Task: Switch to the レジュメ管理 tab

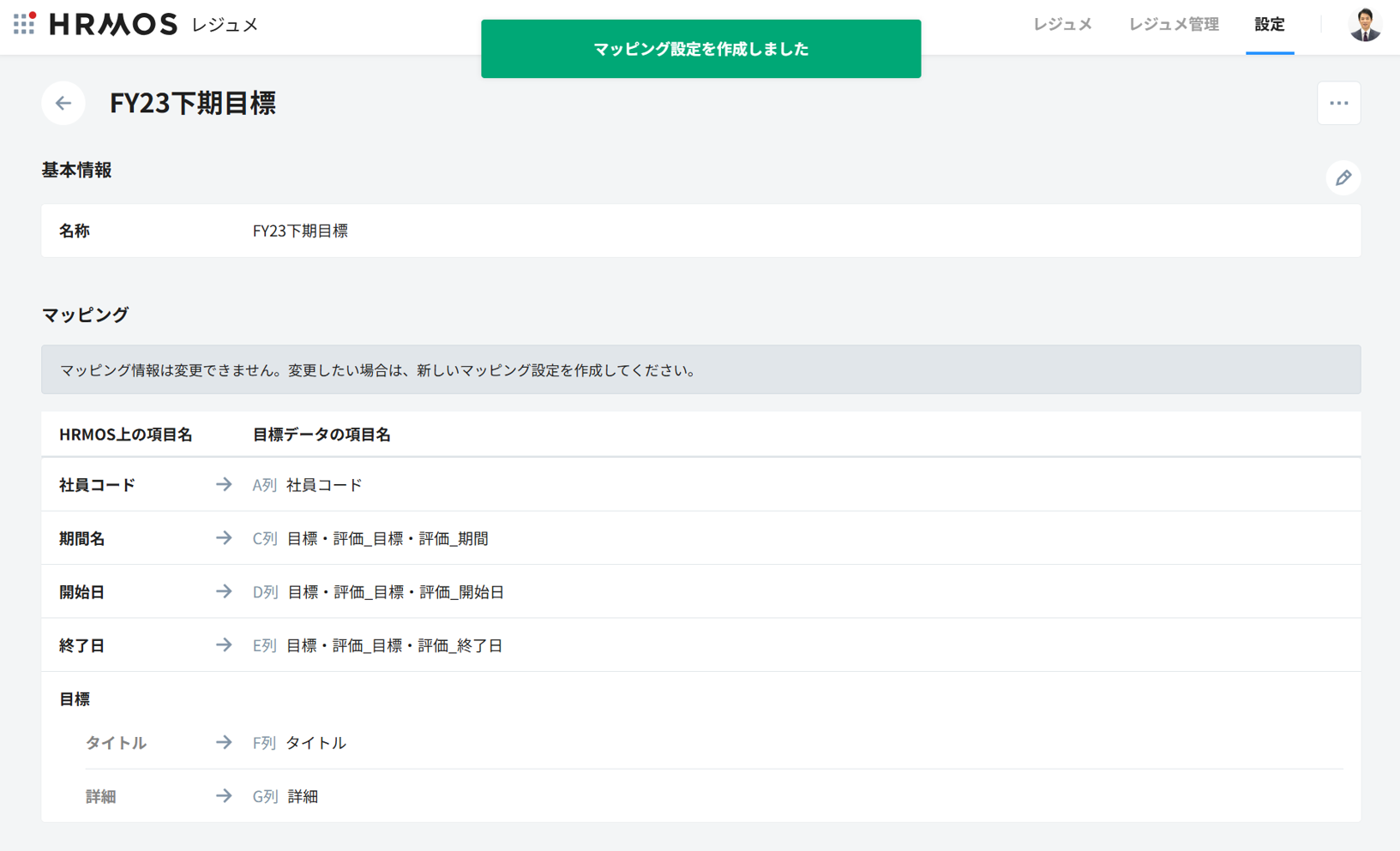Action: click(x=1173, y=25)
